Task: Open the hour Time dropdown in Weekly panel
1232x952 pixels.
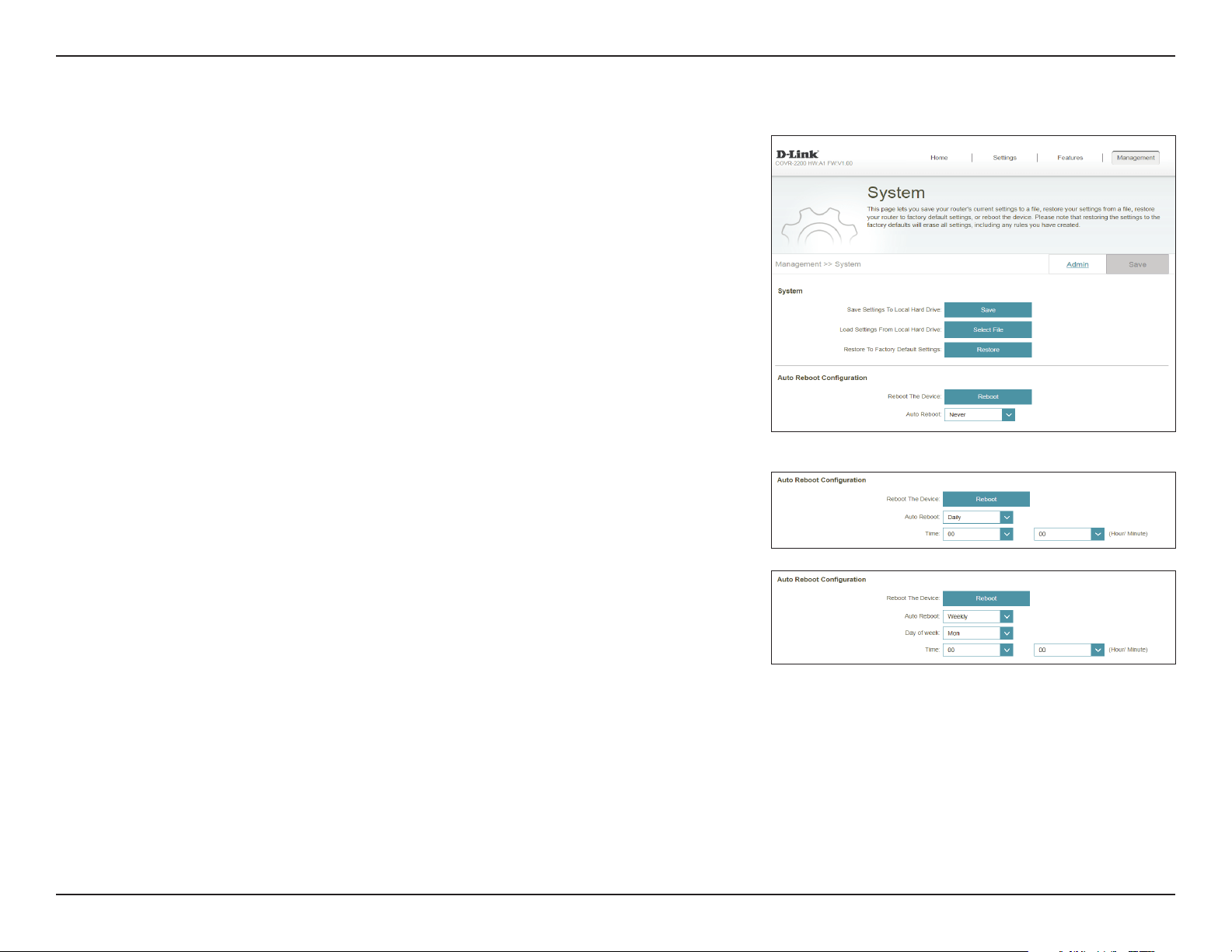Action: click(x=978, y=650)
